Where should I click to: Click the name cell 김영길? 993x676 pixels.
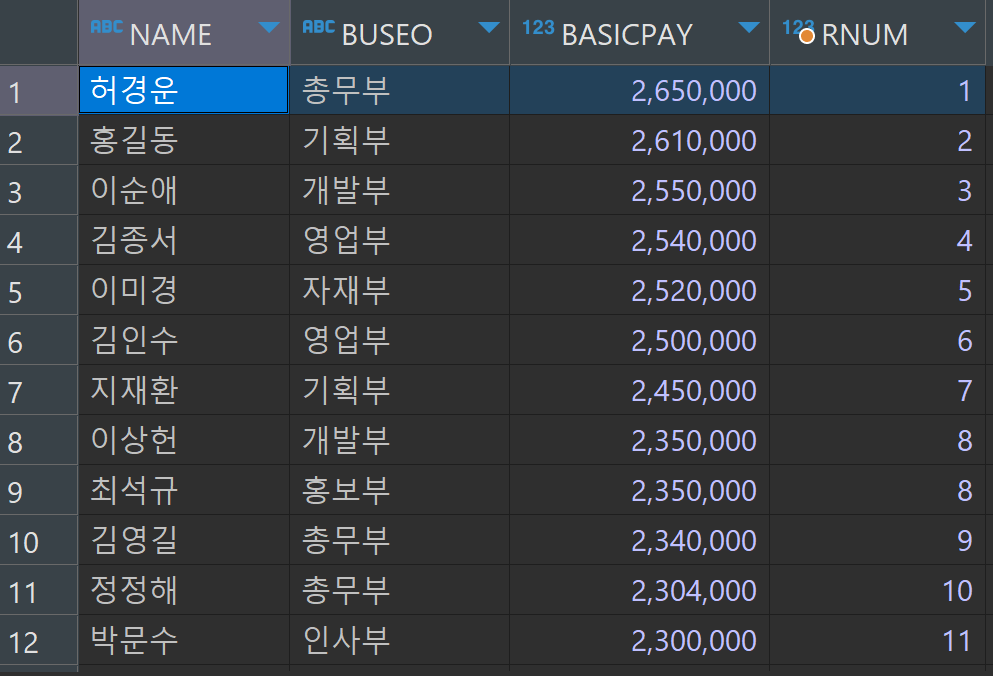click(184, 541)
